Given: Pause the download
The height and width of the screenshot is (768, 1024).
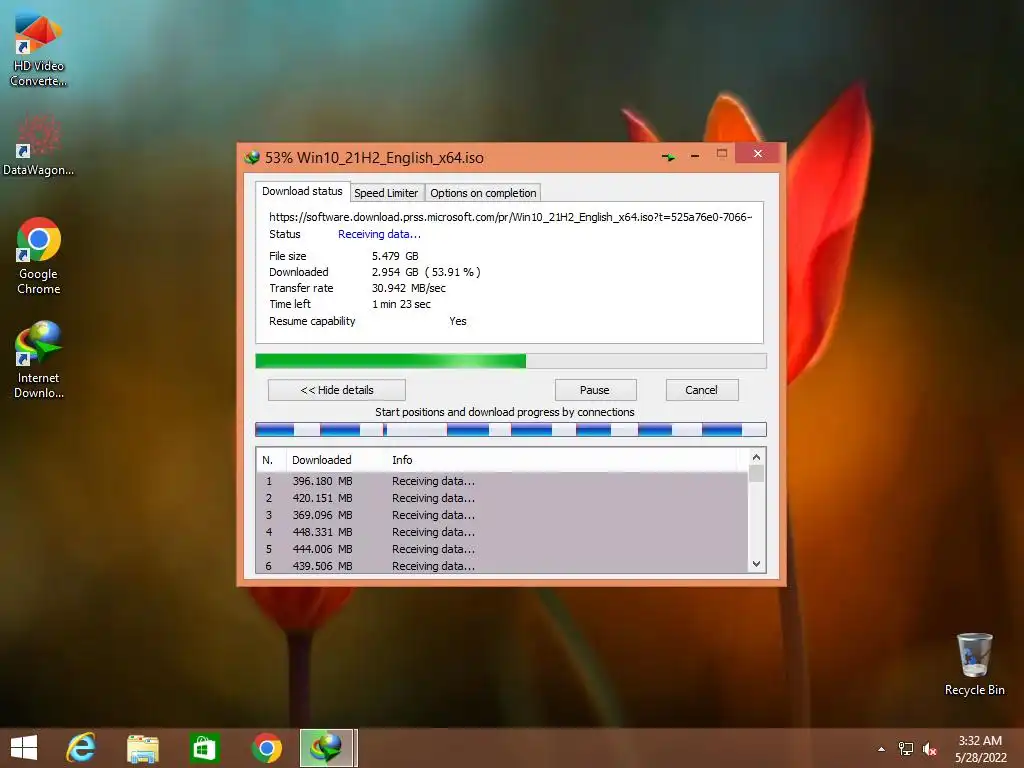Looking at the screenshot, I should (595, 390).
